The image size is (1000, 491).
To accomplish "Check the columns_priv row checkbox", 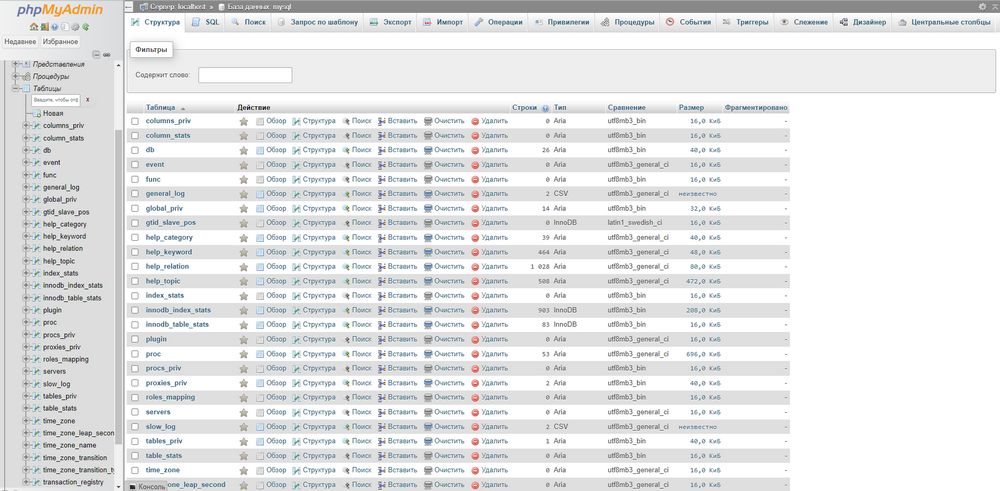I will 135,121.
